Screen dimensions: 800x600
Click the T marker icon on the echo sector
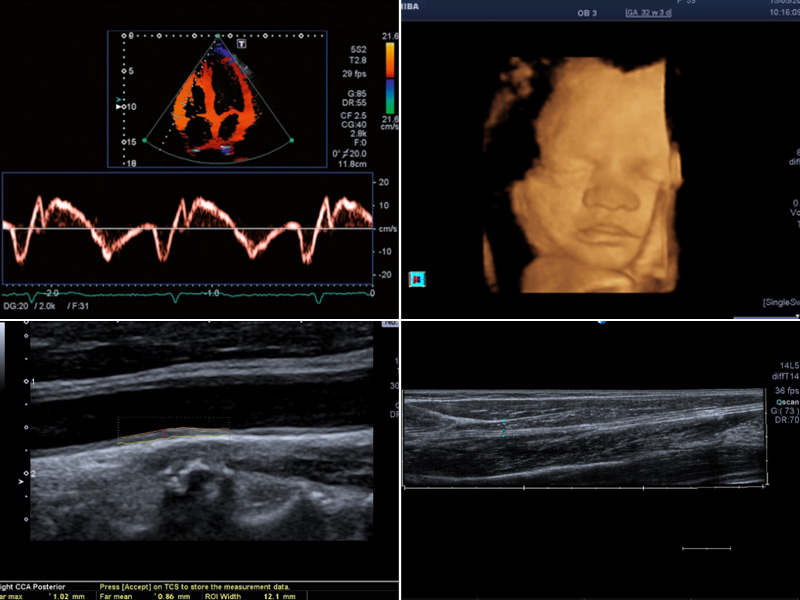(x=242, y=44)
